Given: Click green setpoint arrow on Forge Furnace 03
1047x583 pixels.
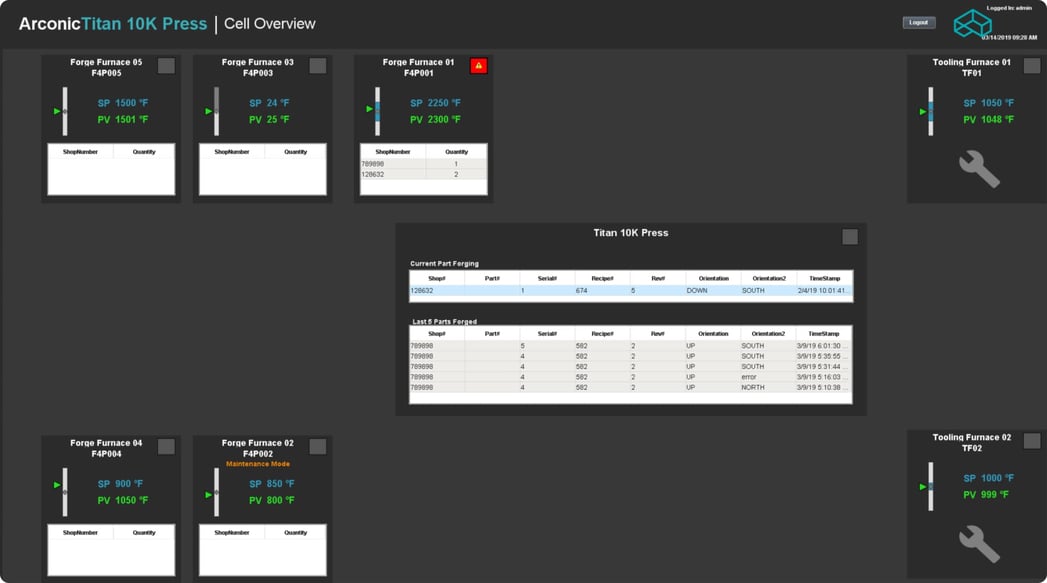Looking at the screenshot, I should coord(208,111).
